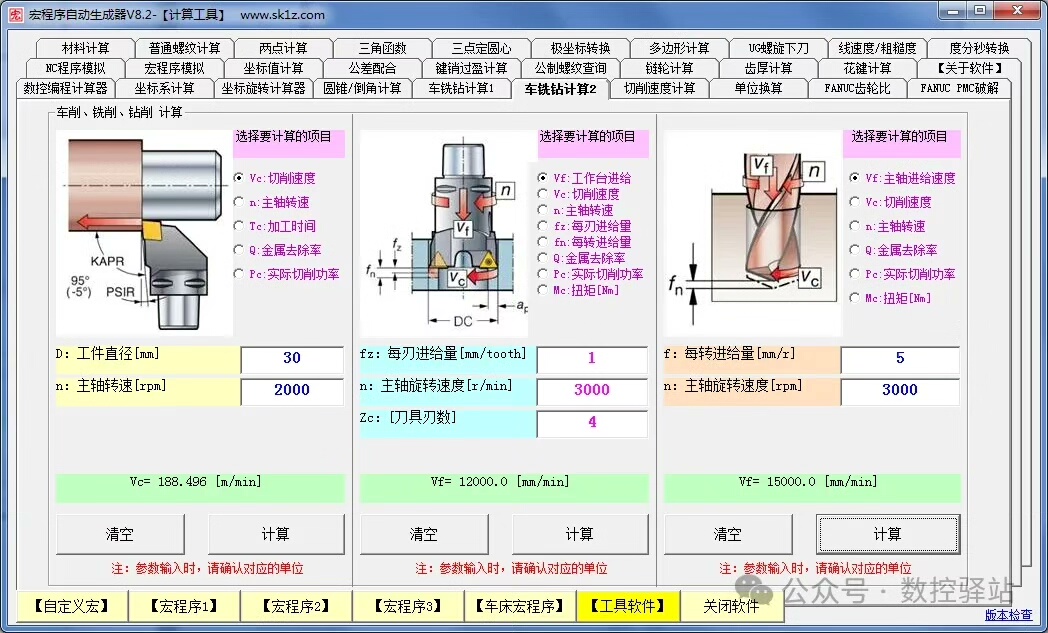1048x633 pixels.
Task: Click milling 主轴旋转速度 field showing 3000
Action: point(592,392)
